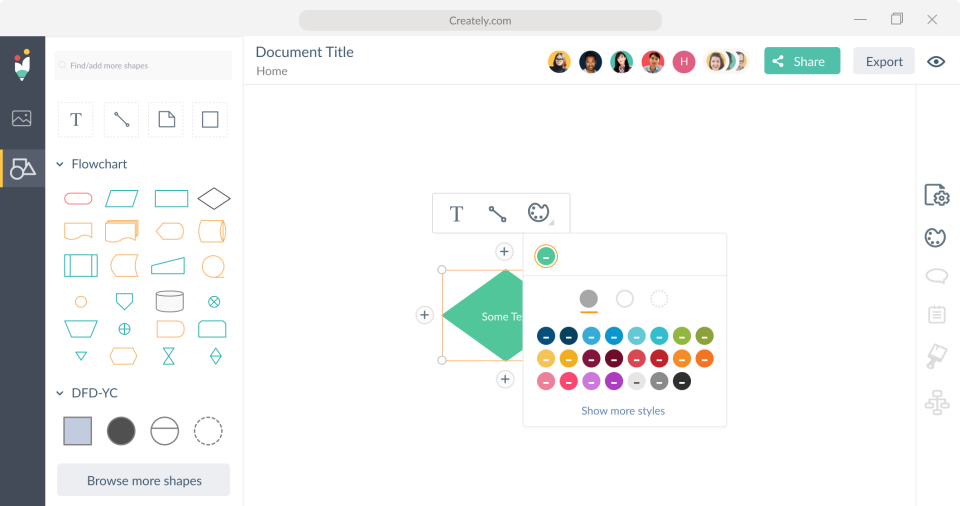
Task: Go to the Home breadcrumb
Action: (x=272, y=71)
